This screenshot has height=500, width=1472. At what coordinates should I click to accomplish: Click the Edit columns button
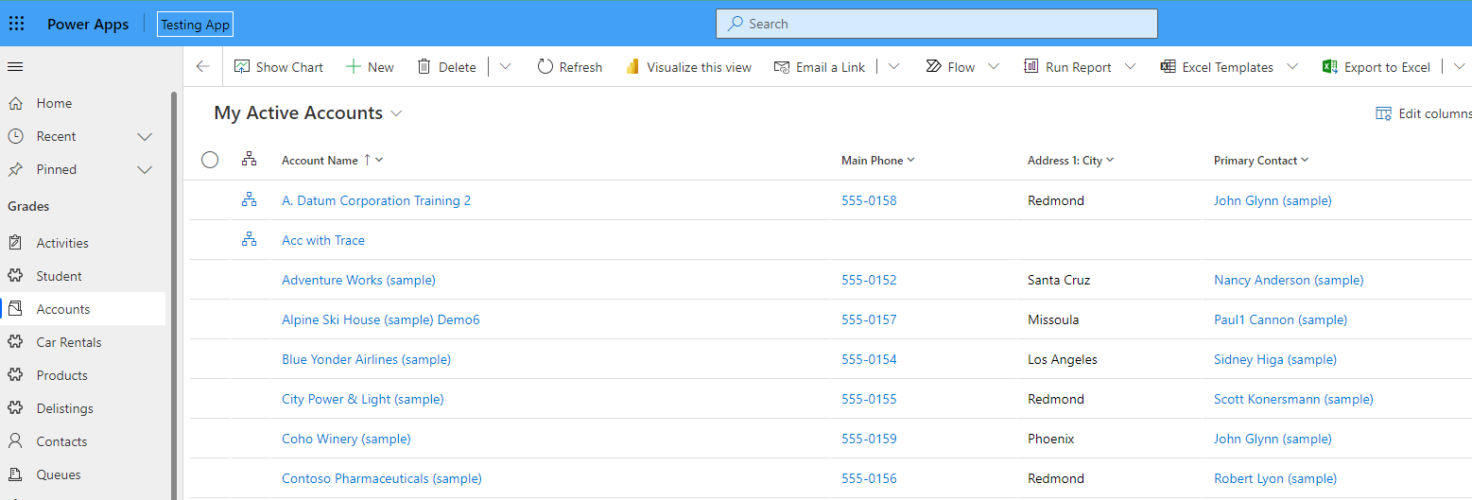[x=1423, y=114]
